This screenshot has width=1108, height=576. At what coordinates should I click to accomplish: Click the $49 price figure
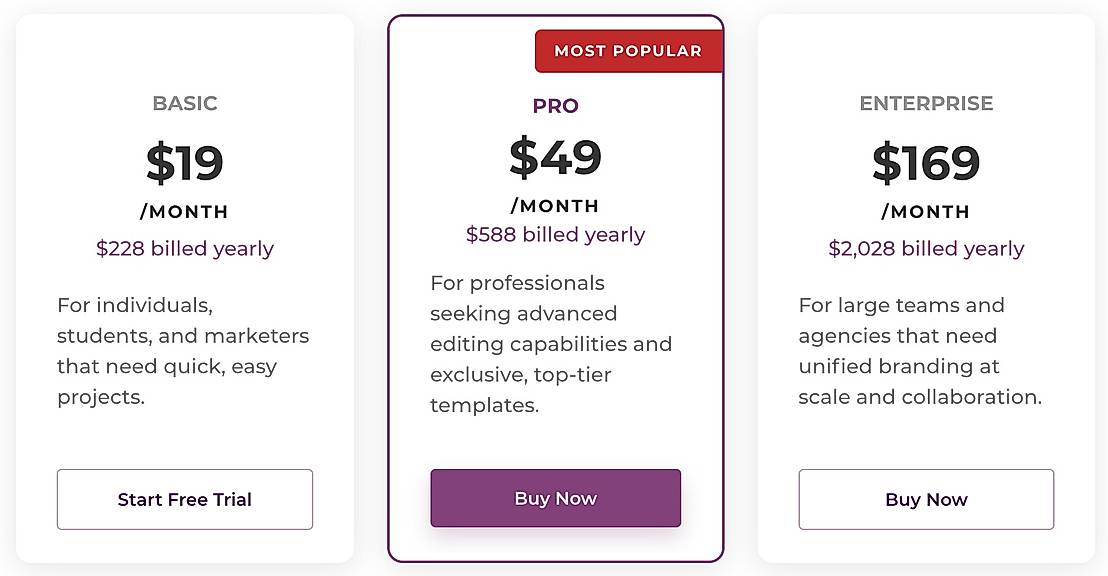555,156
